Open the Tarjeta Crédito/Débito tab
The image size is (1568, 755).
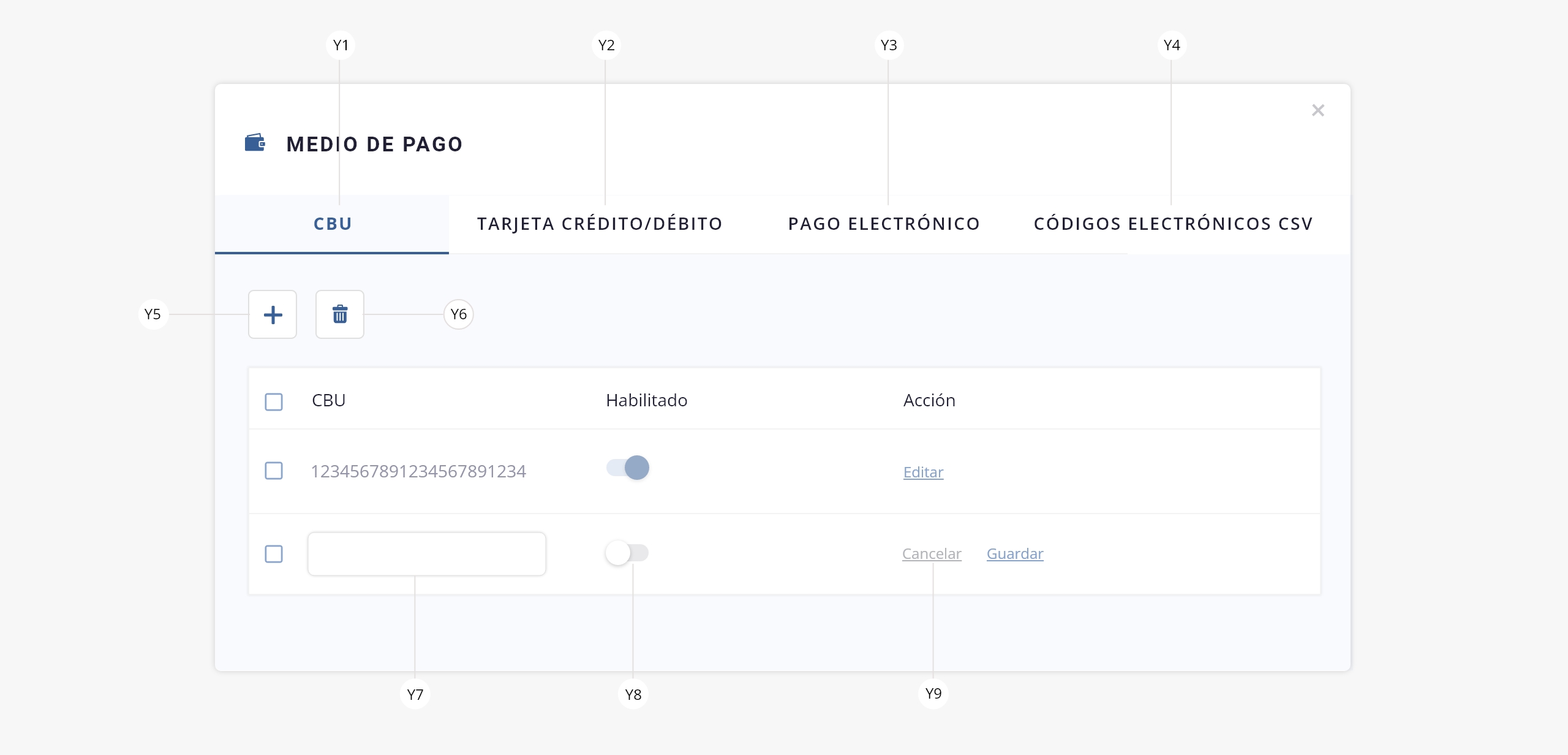pos(600,224)
